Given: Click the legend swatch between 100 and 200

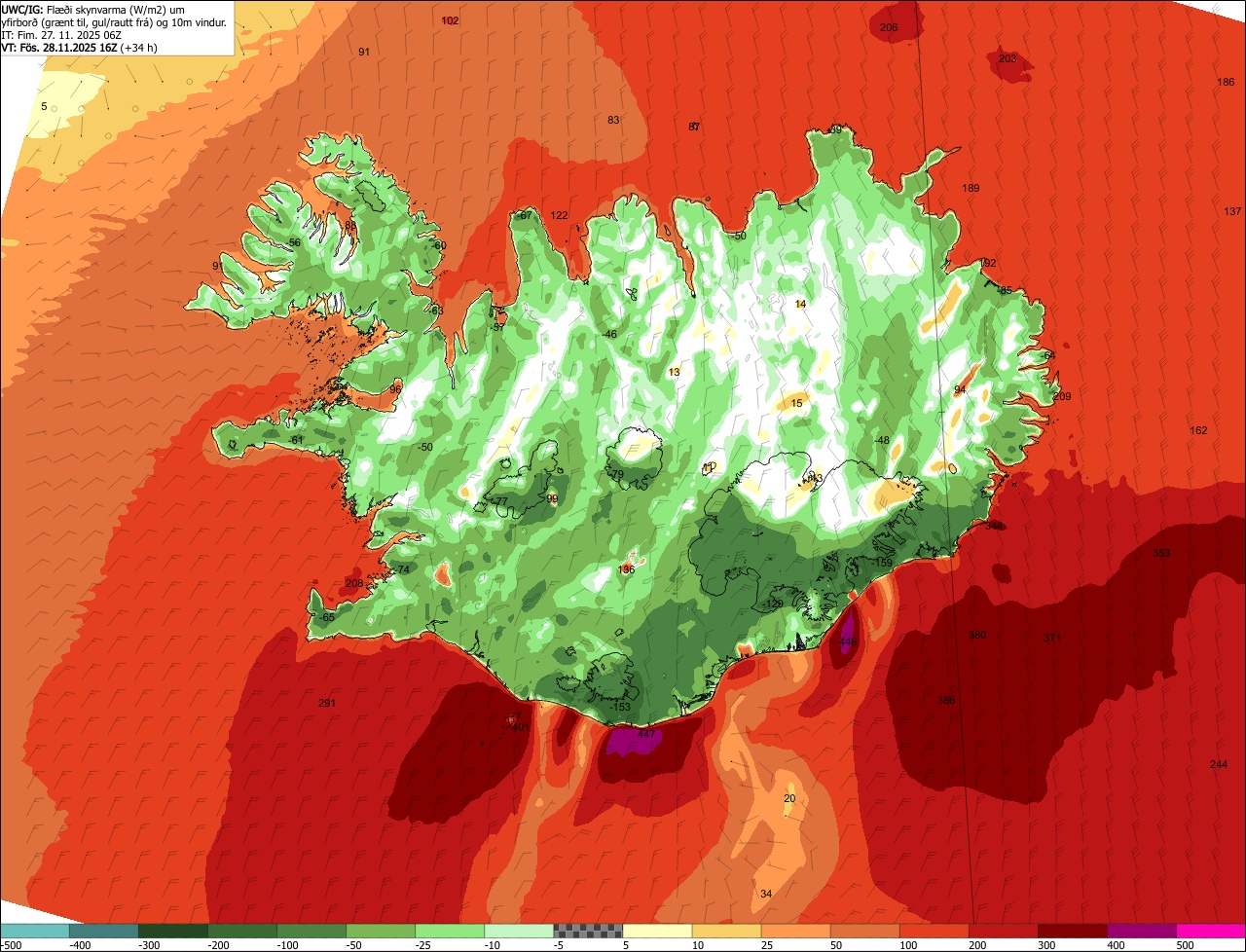Looking at the screenshot, I should pyautogui.click(x=934, y=931).
